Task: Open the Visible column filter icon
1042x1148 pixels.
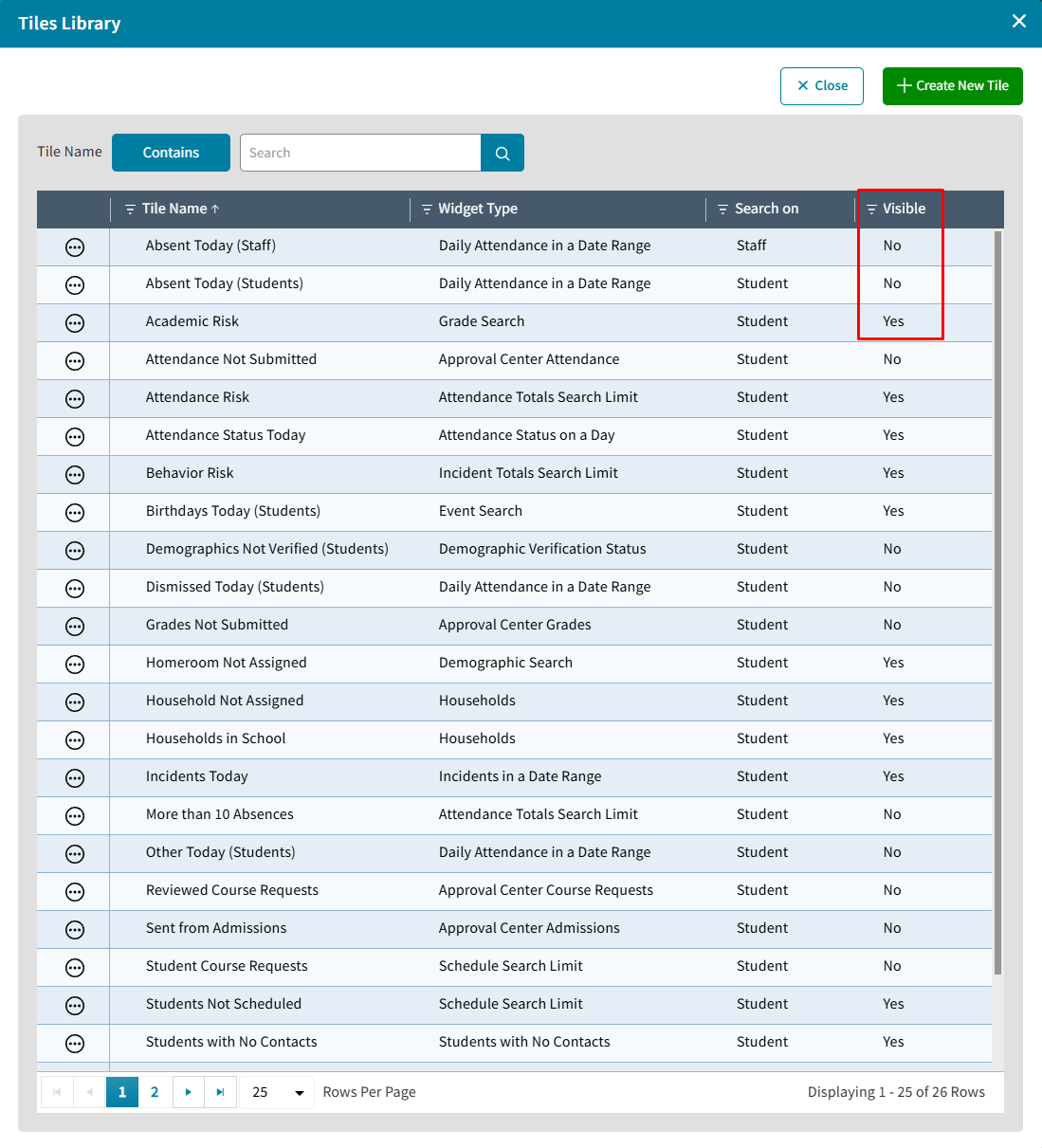Action: [x=871, y=210]
